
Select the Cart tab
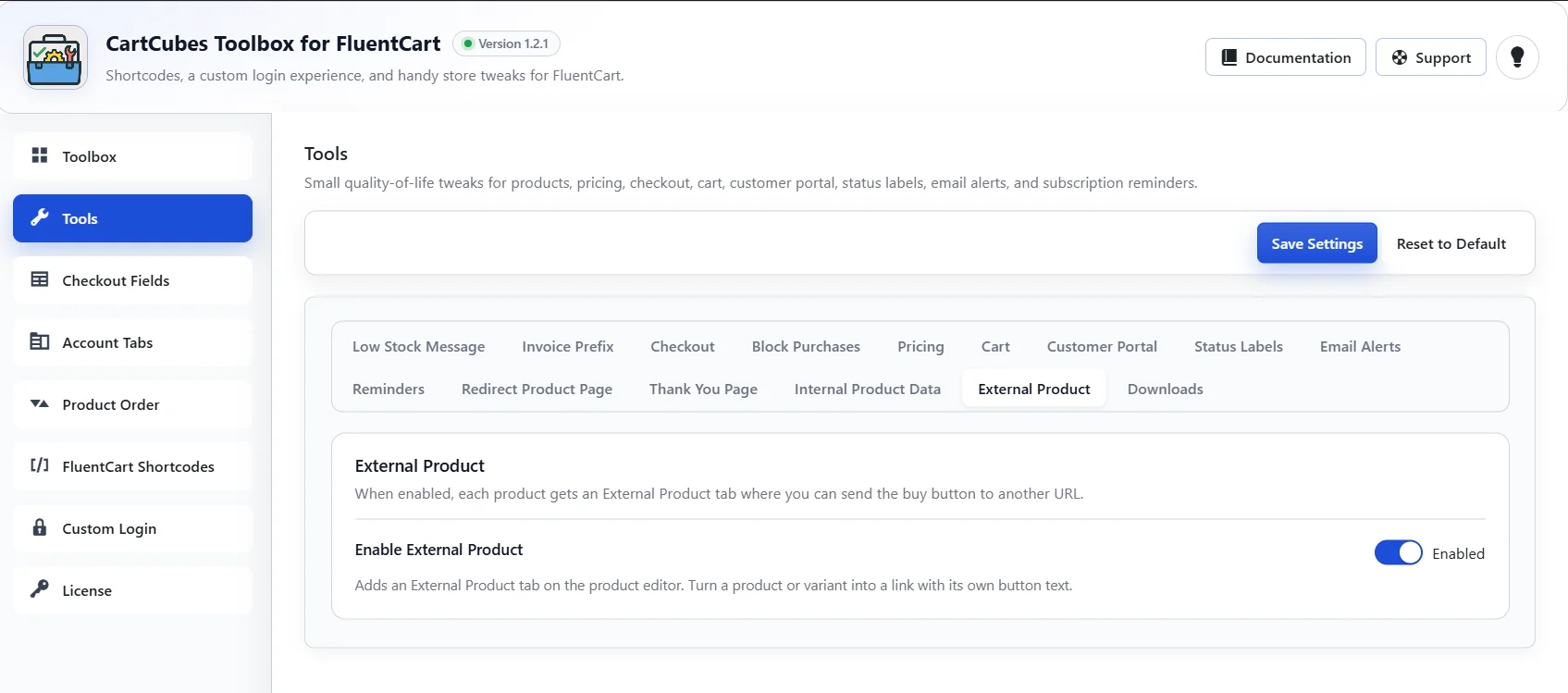click(x=995, y=346)
